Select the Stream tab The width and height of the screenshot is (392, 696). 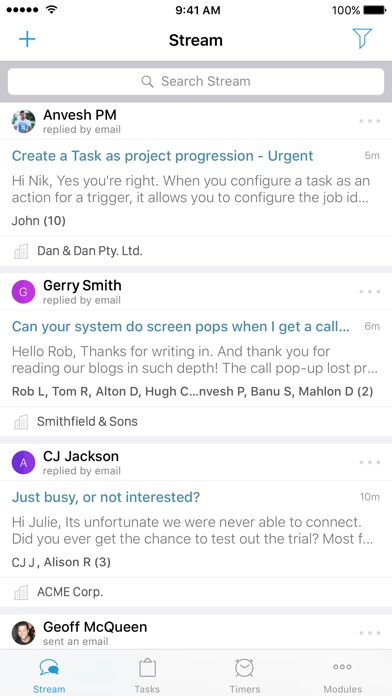[x=49, y=676]
